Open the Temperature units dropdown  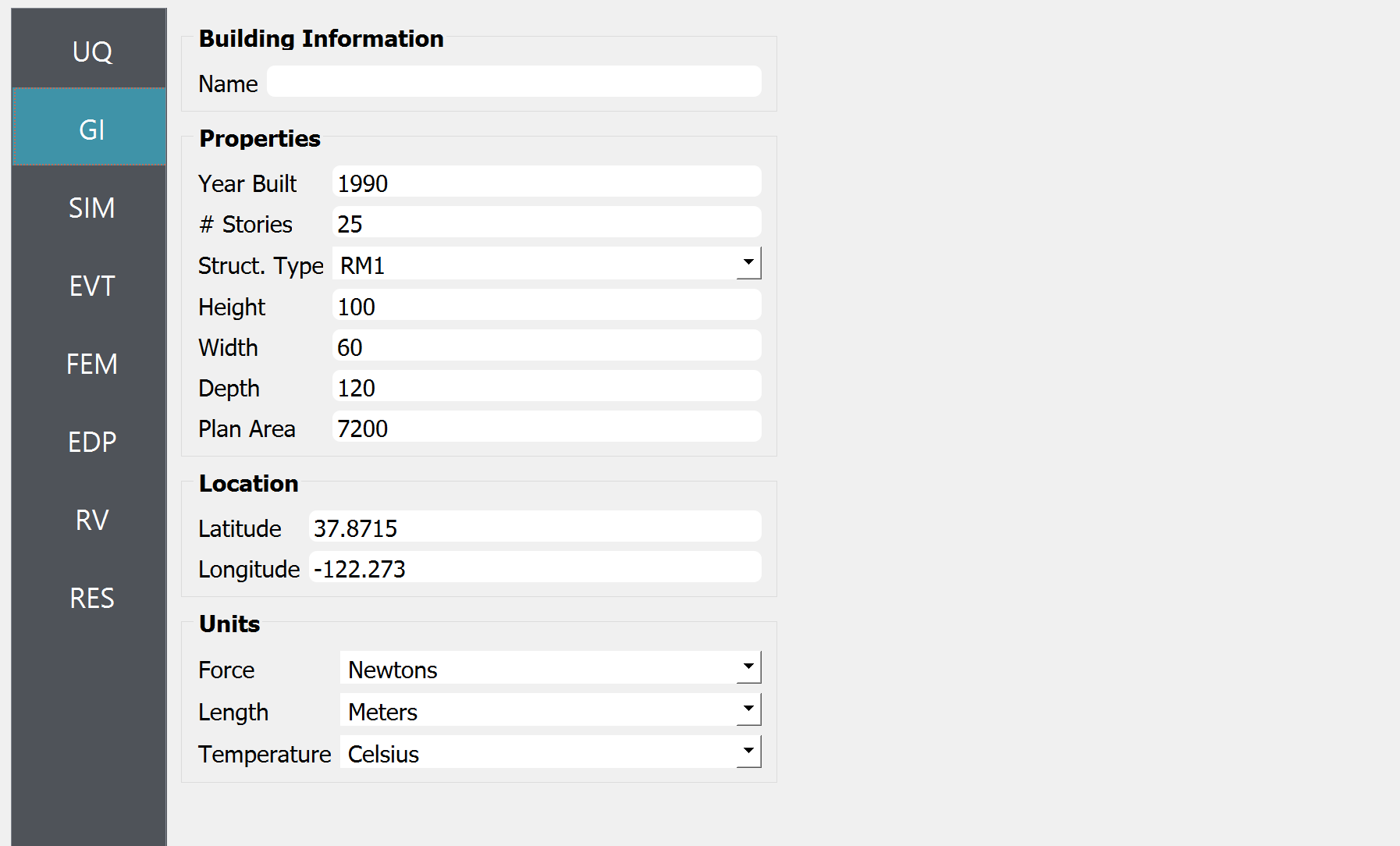(550, 752)
